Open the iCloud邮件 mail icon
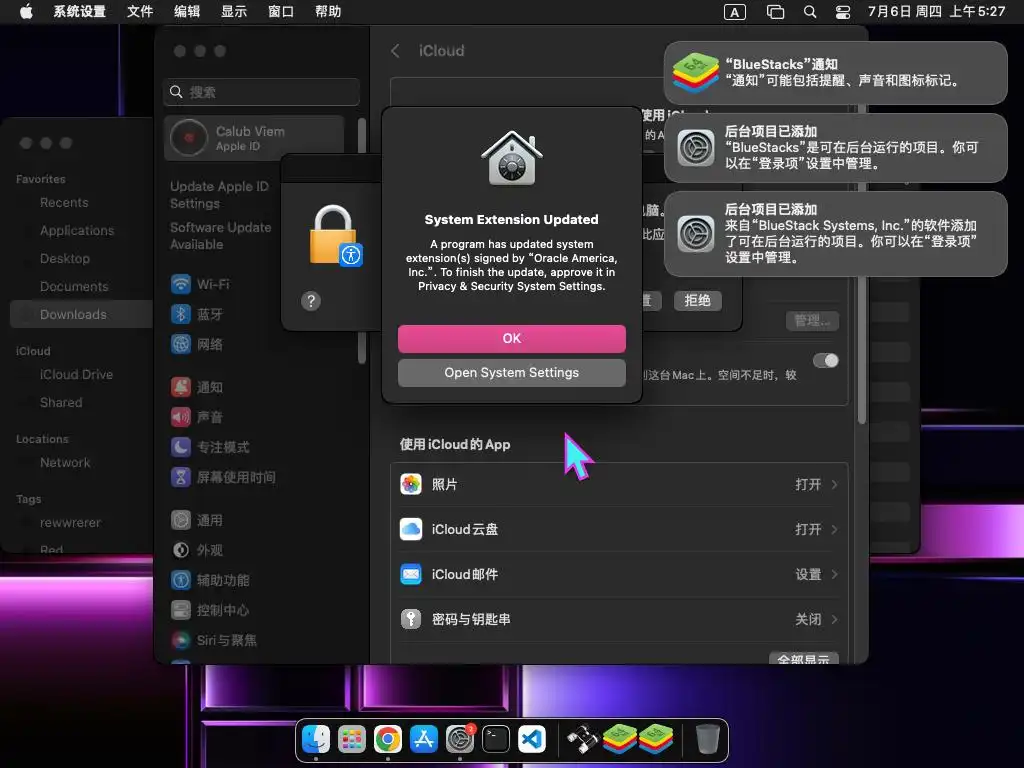This screenshot has height=768, width=1024. [x=411, y=574]
